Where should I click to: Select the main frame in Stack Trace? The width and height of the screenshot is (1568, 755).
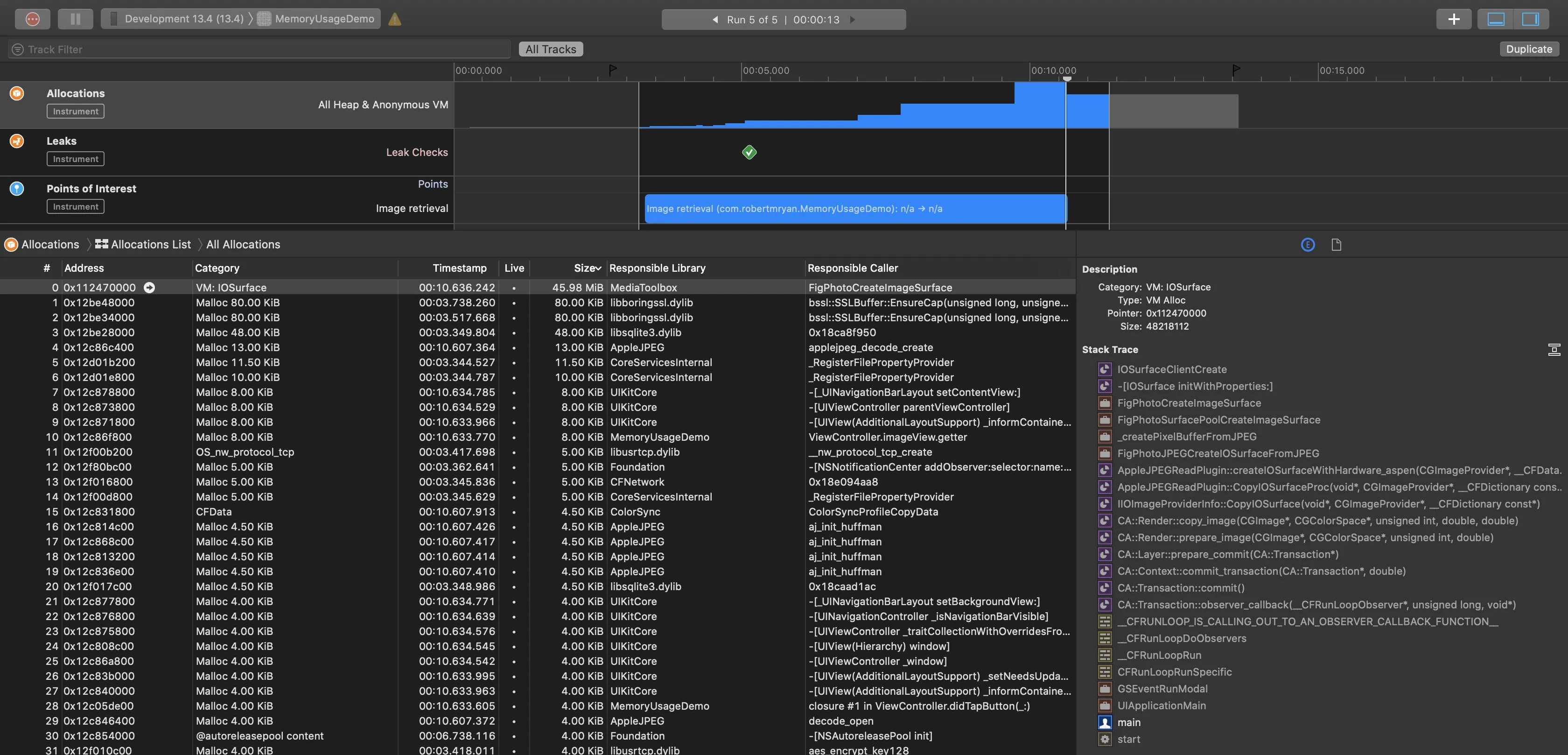click(1128, 722)
